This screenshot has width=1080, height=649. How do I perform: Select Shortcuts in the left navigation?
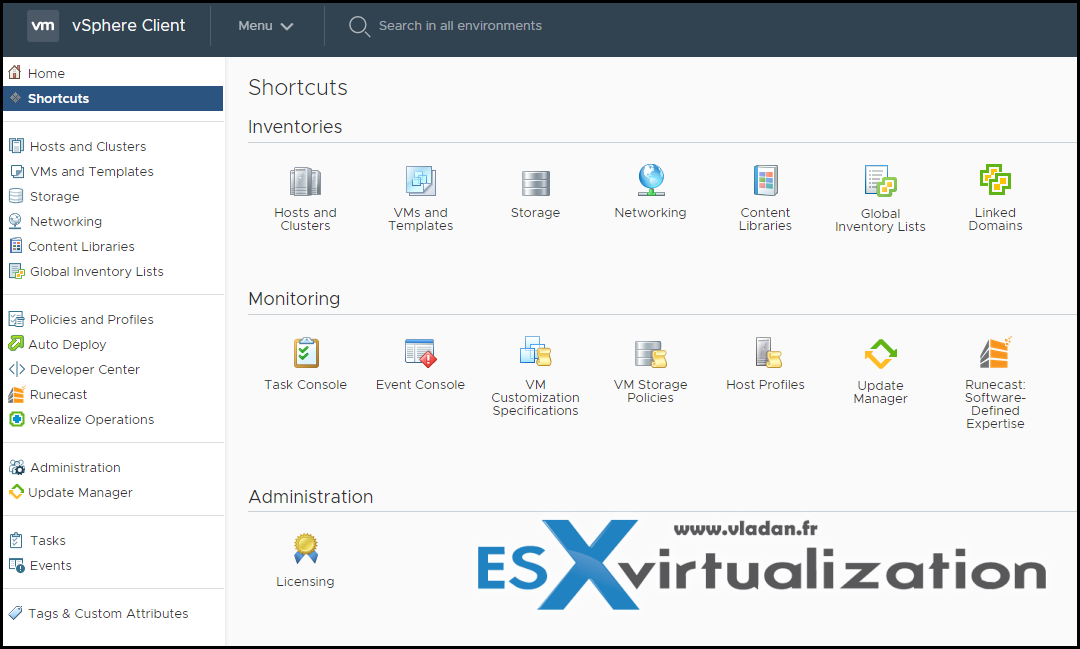click(x=58, y=98)
